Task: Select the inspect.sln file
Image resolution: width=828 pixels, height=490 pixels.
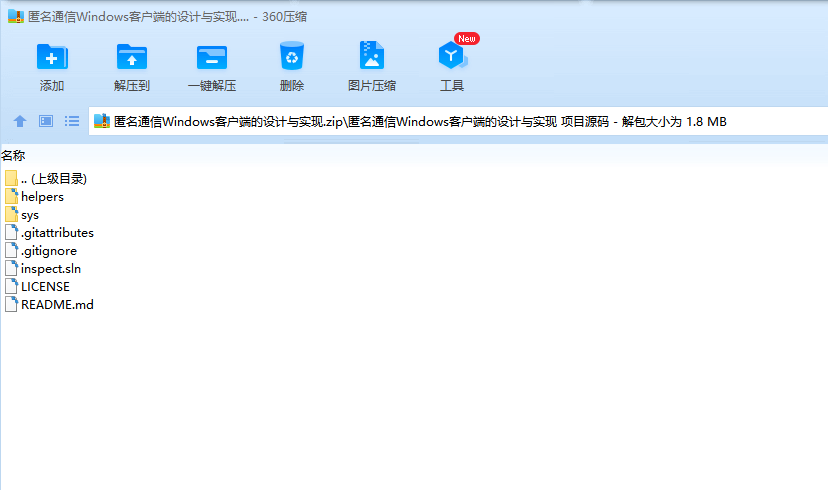Action: (43, 268)
